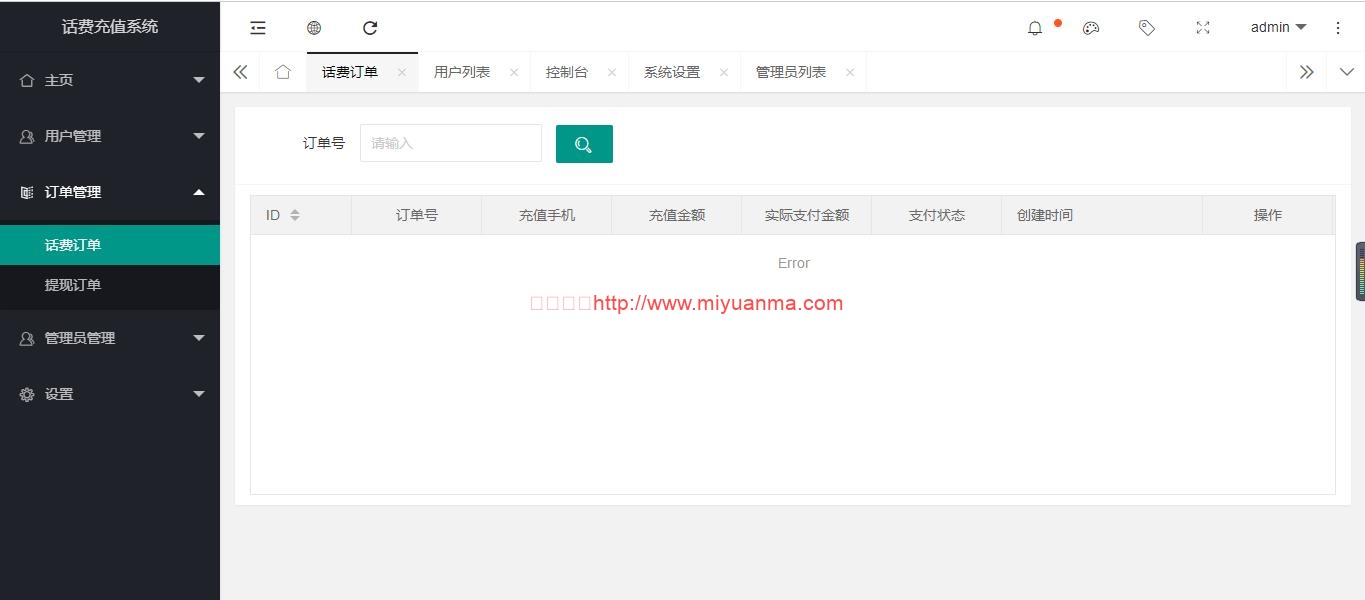Click the 充值手机 column header

547,215
